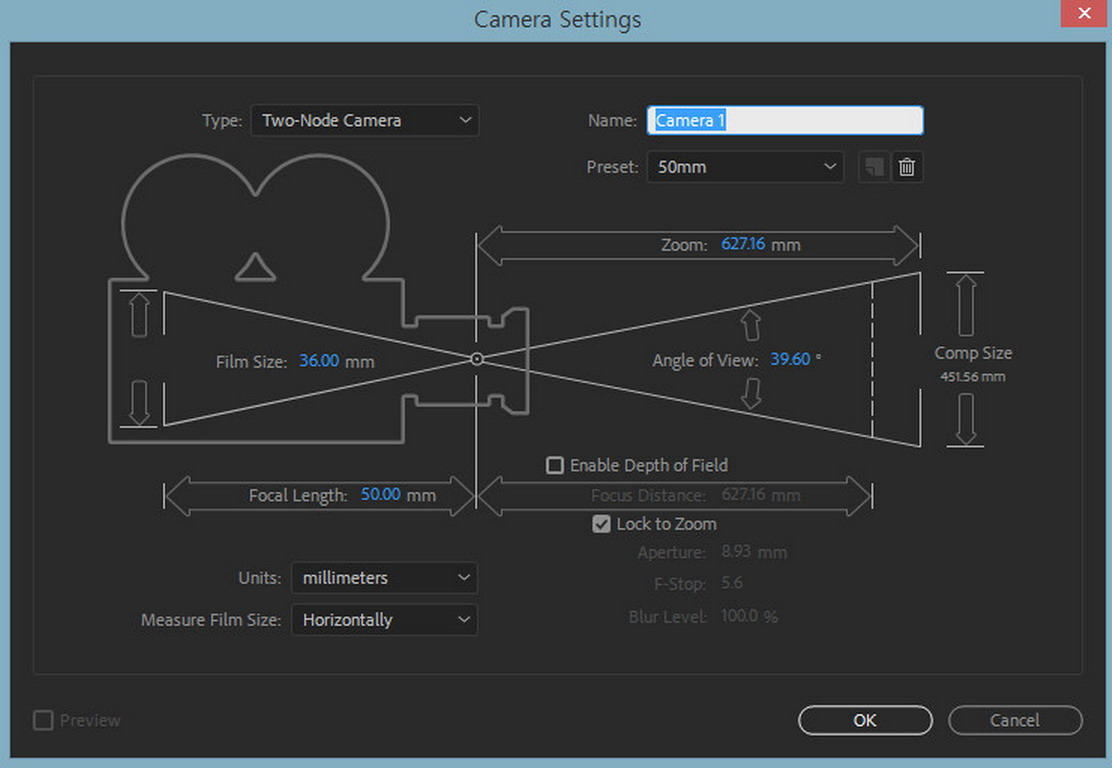The image size is (1112, 768).
Task: Click the Angle of View value 39.60
Action: [x=790, y=359]
